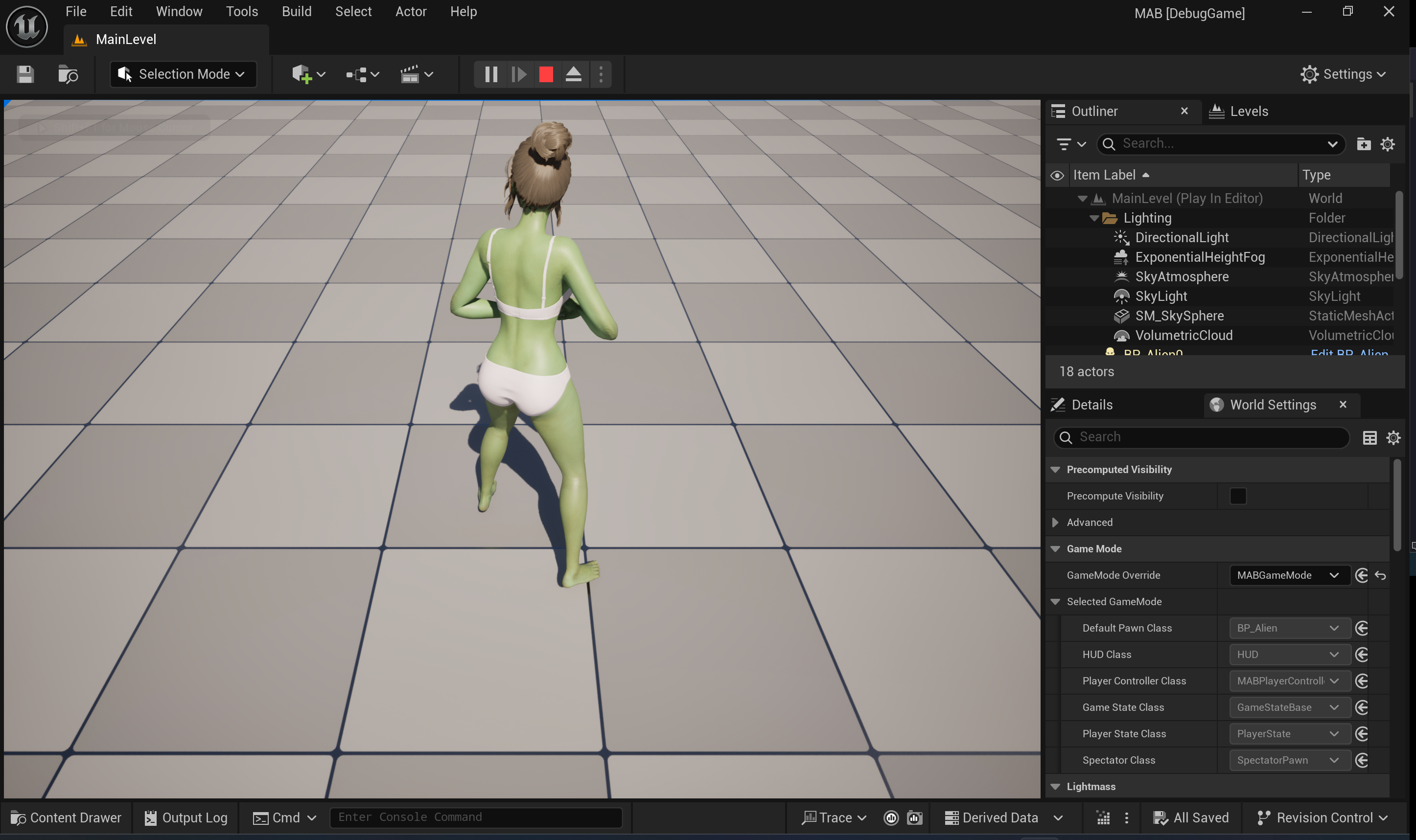This screenshot has height=840, width=1416.
Task: Collapse the Lightmass section
Action: pos(1055,787)
